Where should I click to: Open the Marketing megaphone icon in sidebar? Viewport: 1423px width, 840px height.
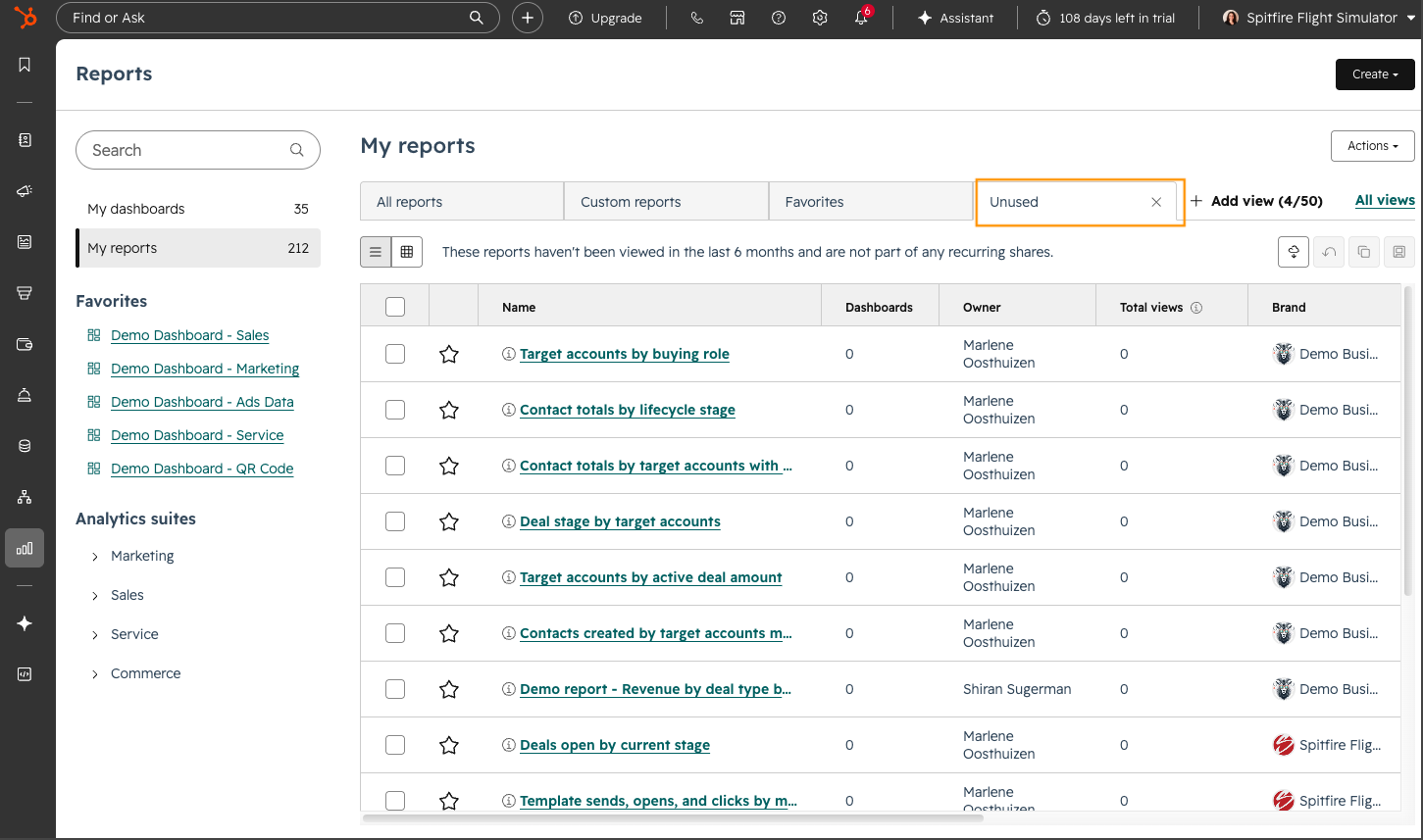(25, 190)
